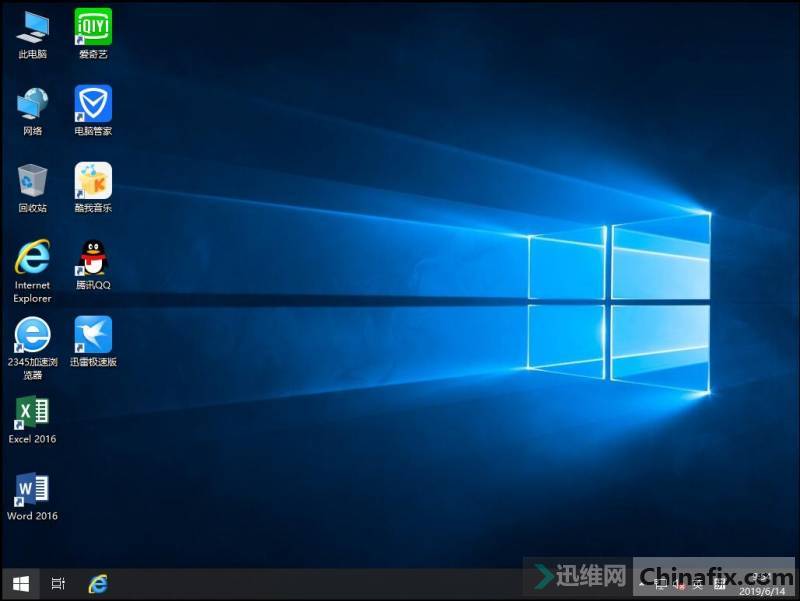Open the muted volume tray icon
800x601 pixels.
(679, 585)
